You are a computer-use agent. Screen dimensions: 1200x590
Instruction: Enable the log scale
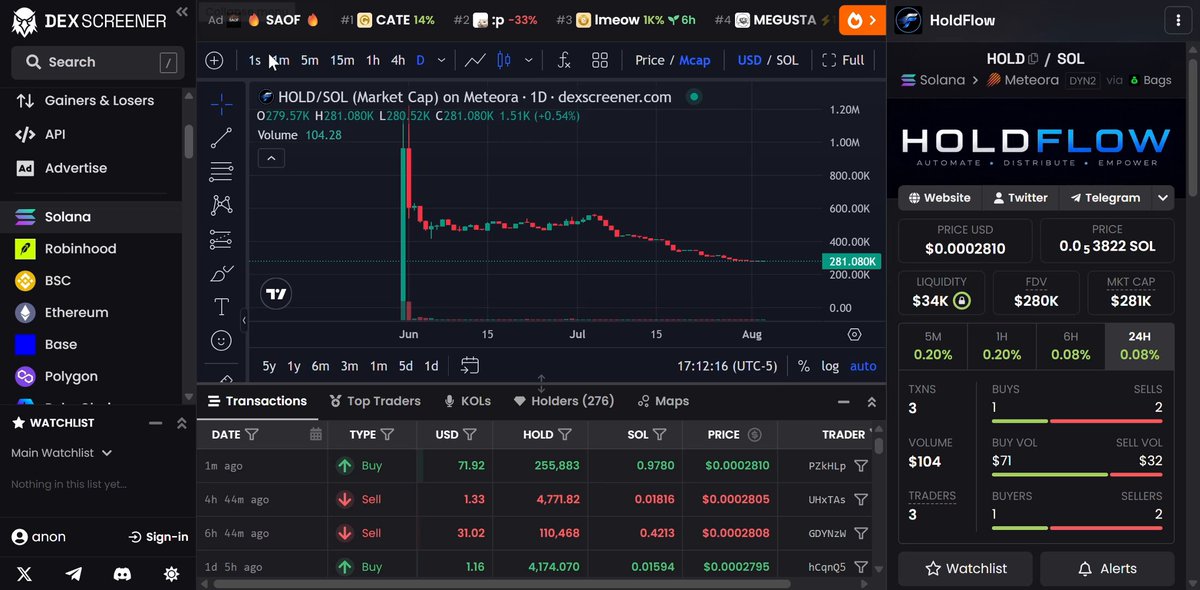tap(830, 366)
